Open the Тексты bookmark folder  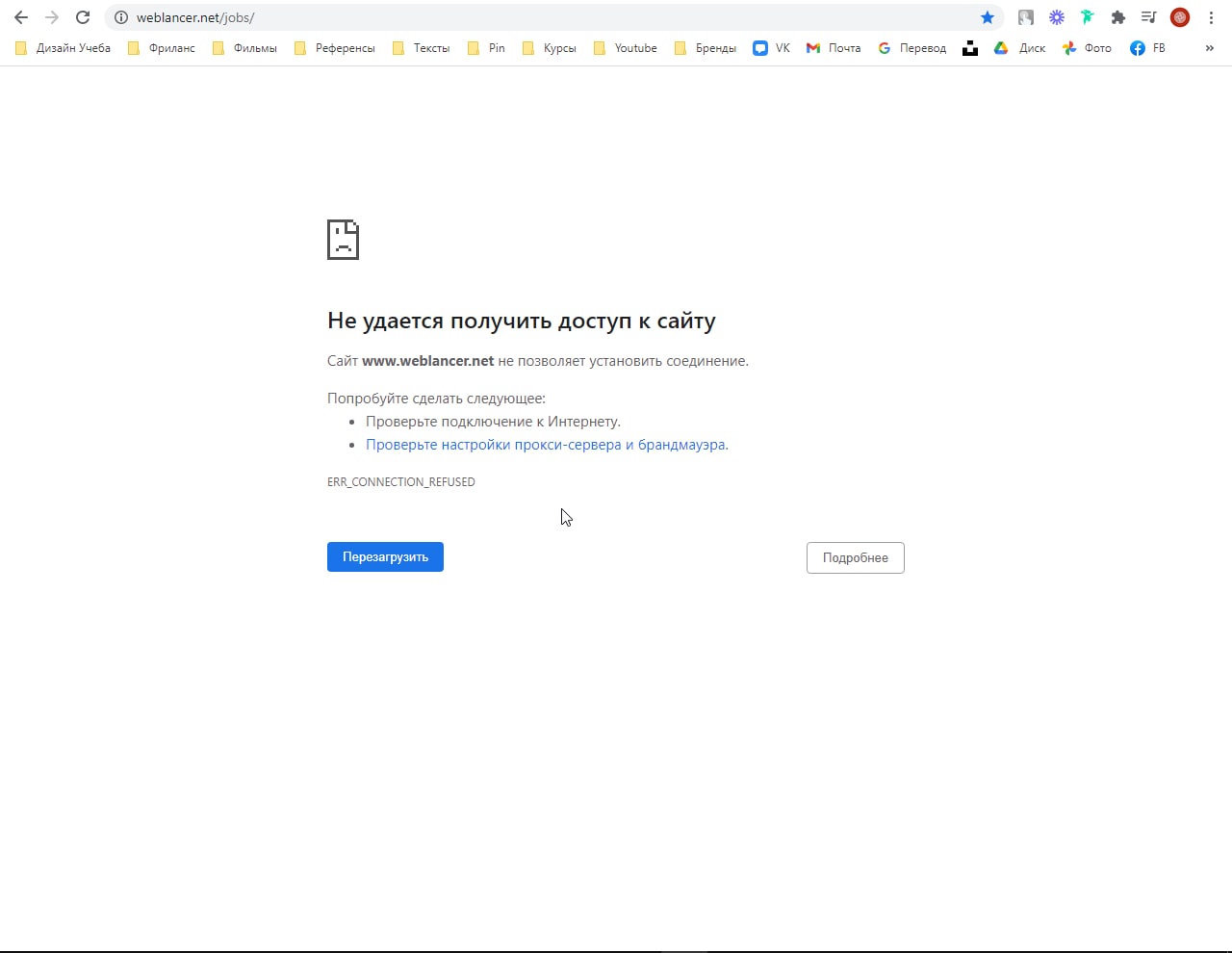pos(421,48)
